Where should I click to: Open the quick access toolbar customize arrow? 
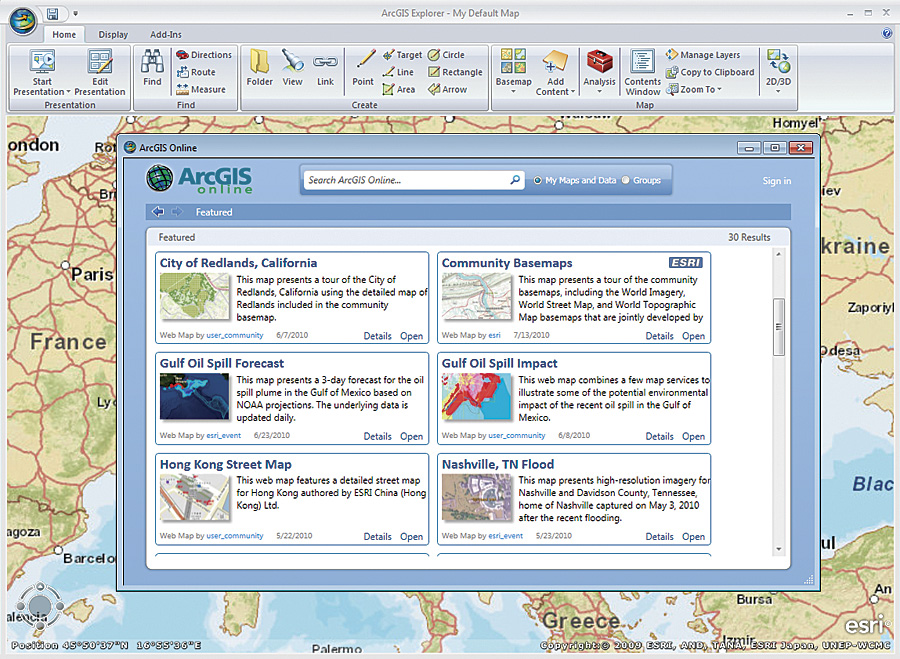75,14
